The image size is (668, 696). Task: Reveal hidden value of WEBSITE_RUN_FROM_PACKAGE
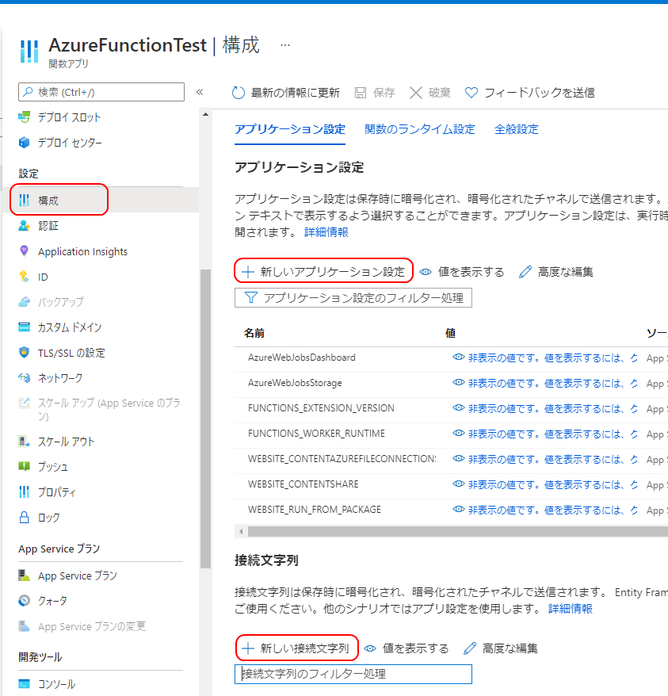(x=545, y=510)
